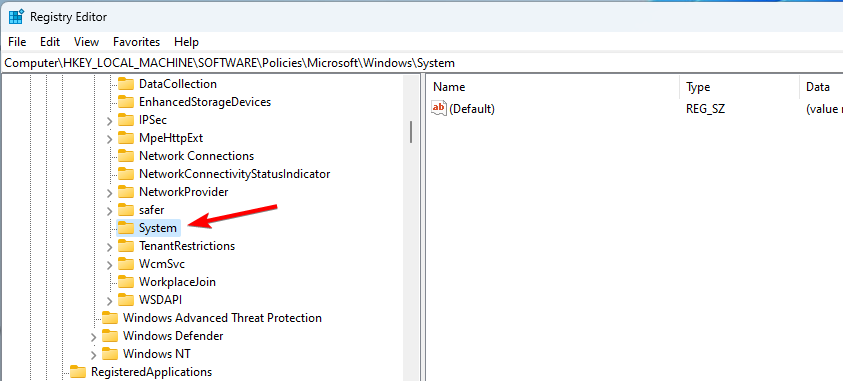Click the Name column header
Viewport: 843px width, 381px height.
coord(554,87)
